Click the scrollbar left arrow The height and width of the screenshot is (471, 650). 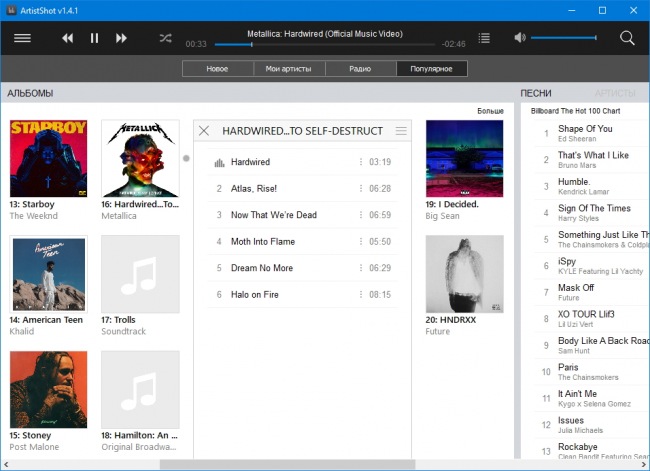(x=6, y=465)
